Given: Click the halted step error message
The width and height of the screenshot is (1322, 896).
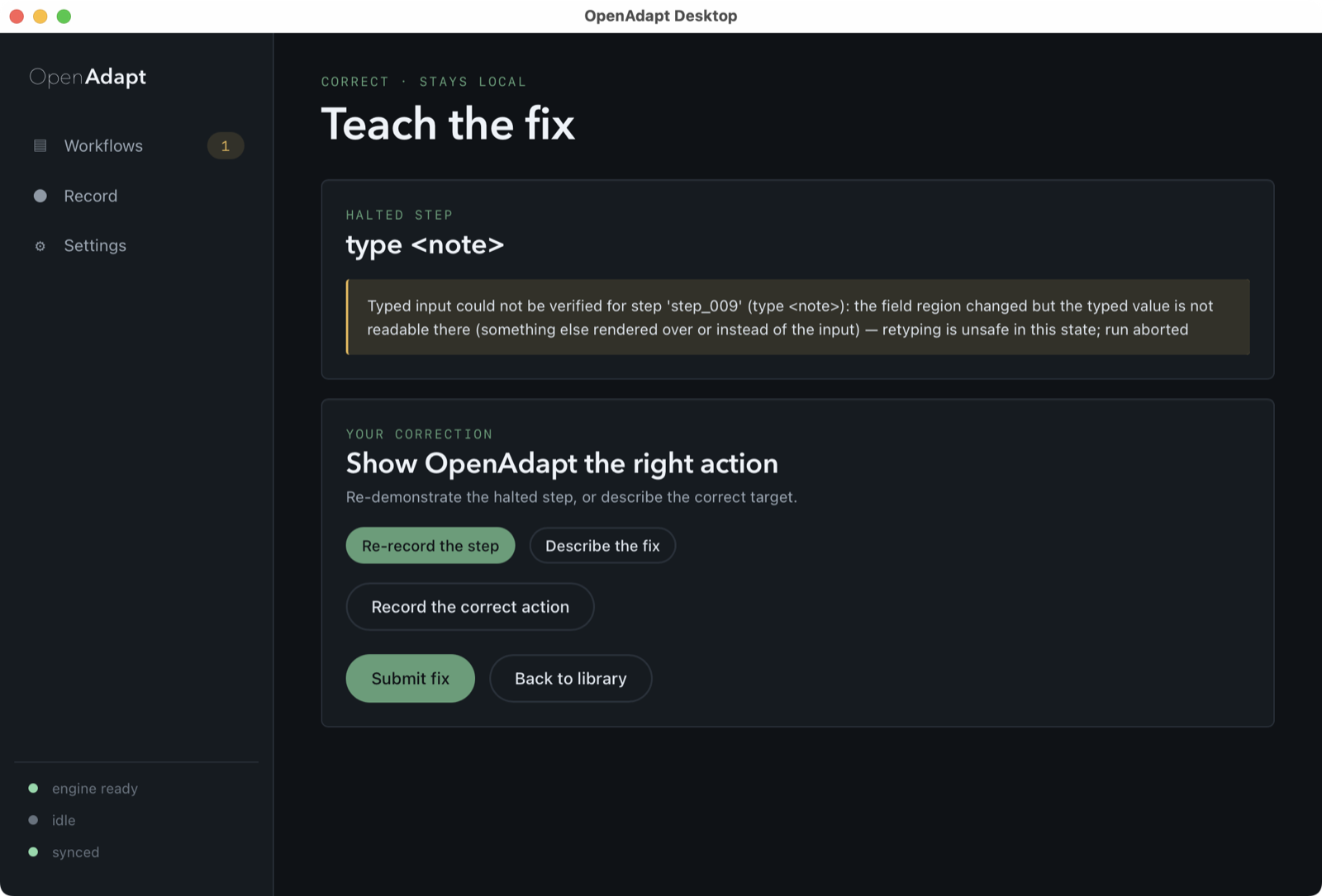Looking at the screenshot, I should point(797,317).
